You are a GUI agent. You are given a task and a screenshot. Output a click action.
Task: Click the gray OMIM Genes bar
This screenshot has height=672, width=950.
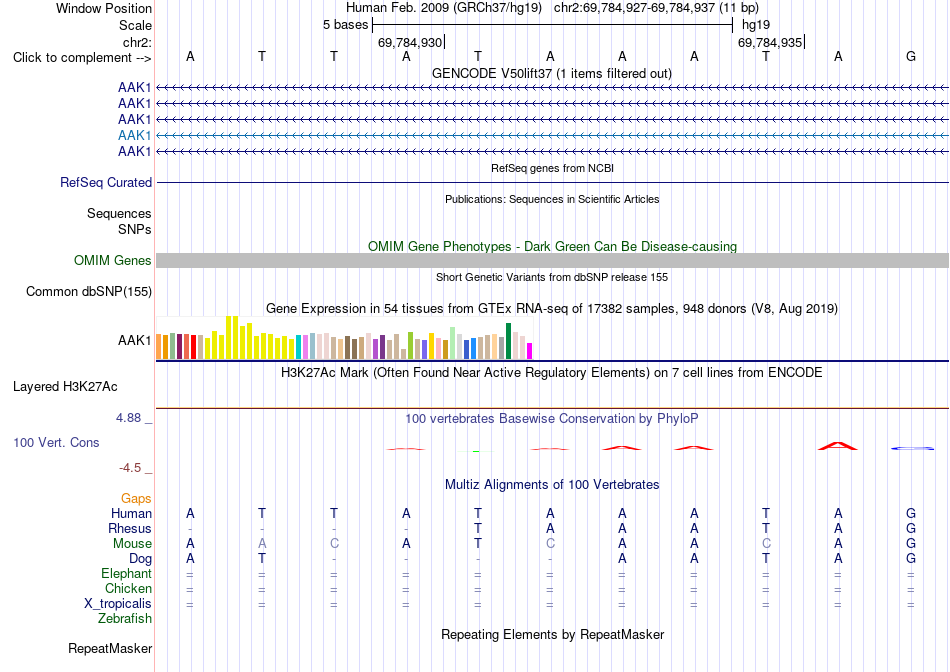click(552, 261)
